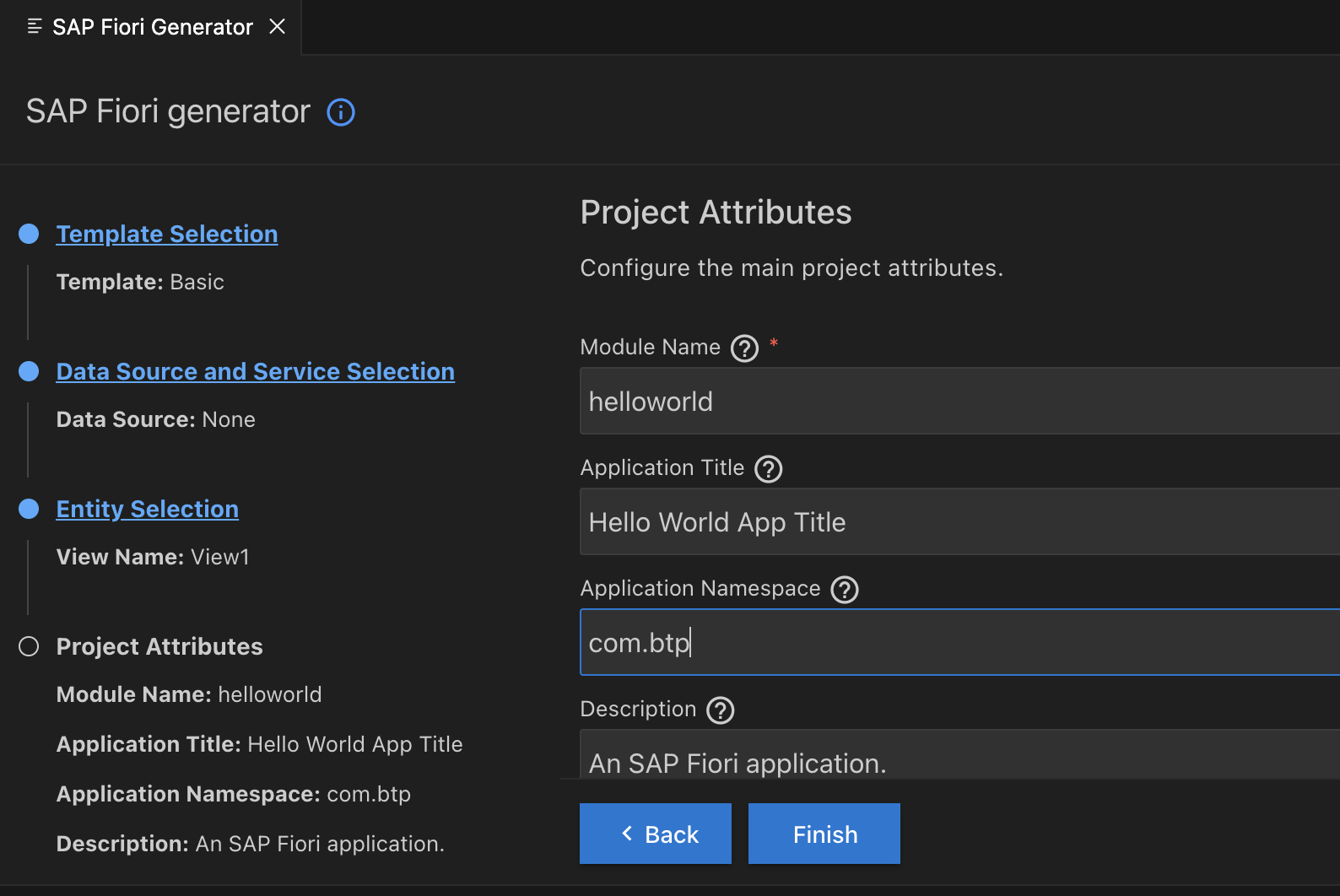Viewport: 1340px width, 896px height.
Task: Go to the Entity Selection step
Action: coord(147,509)
